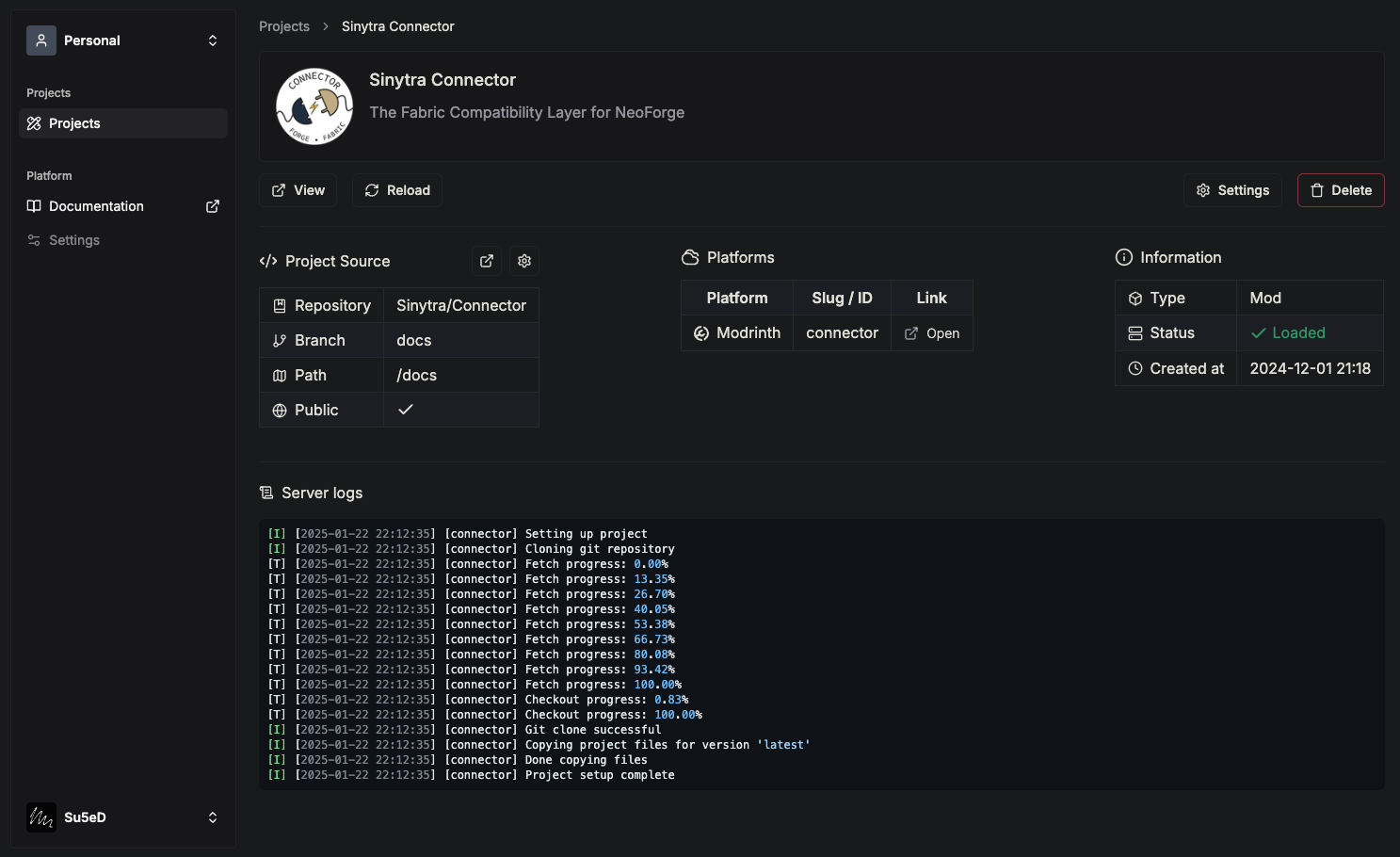Image resolution: width=1400 pixels, height=857 pixels.
Task: Open the Projects breadcrumb dropdown path
Action: click(283, 26)
